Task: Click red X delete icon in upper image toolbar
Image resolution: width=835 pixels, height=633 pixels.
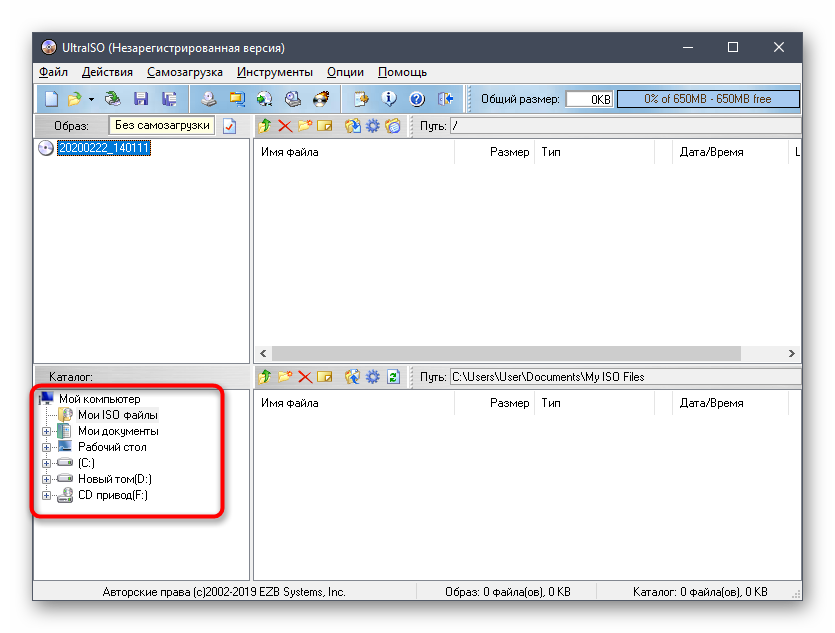Action: [x=285, y=126]
